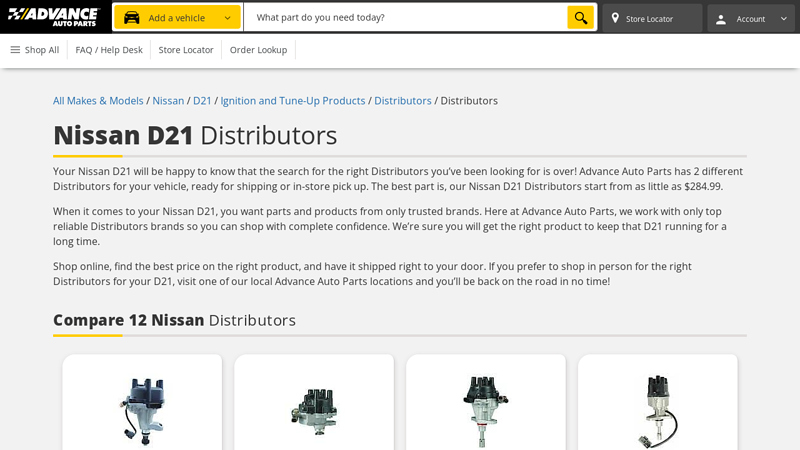The height and width of the screenshot is (450, 800).
Task: Open the fourth distributor product thumbnail
Action: click(658, 411)
